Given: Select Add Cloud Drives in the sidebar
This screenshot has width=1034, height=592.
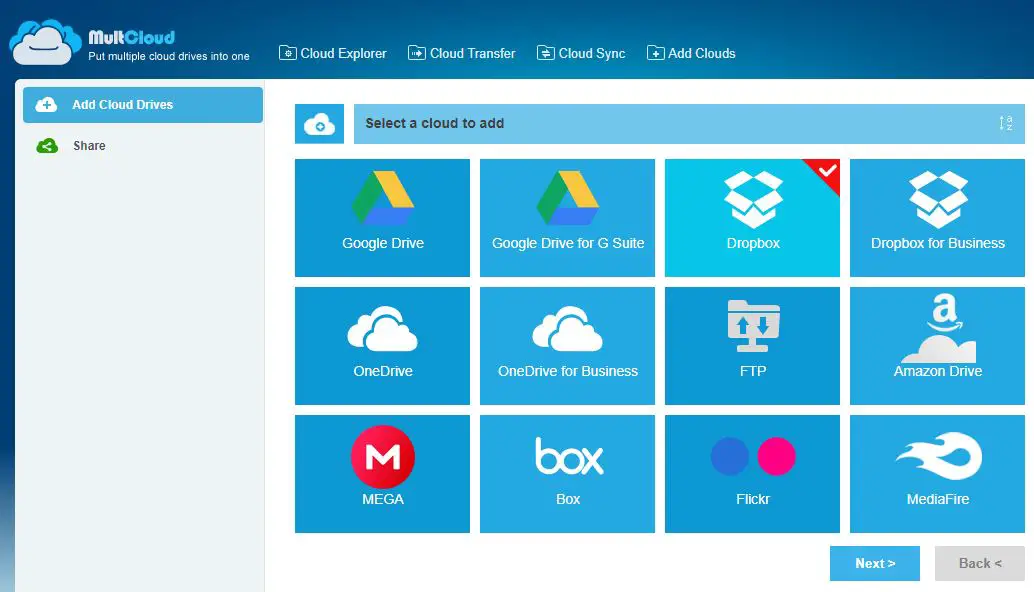Looking at the screenshot, I should [x=143, y=105].
